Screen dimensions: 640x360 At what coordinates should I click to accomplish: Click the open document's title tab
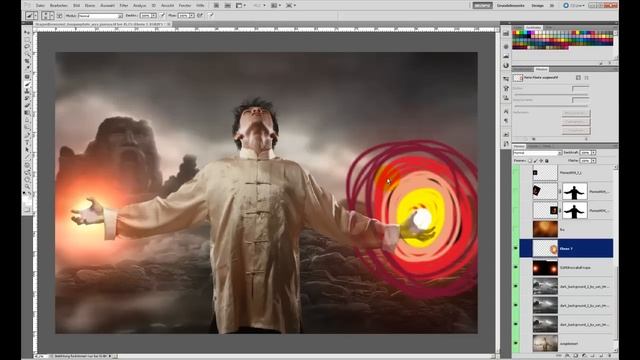[102, 24]
